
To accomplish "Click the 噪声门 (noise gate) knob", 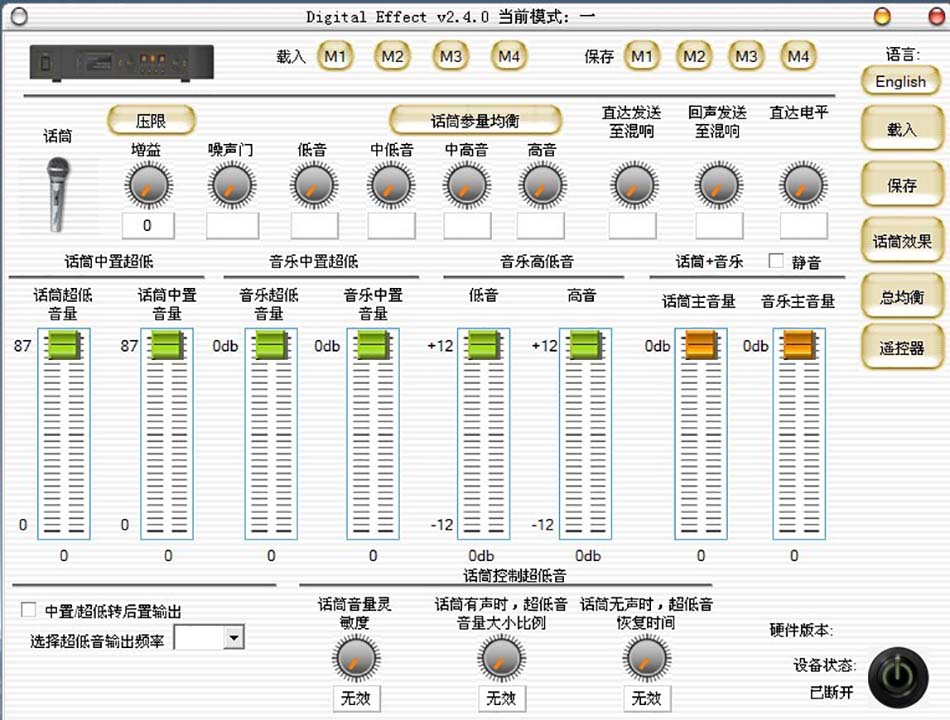I will 230,186.
